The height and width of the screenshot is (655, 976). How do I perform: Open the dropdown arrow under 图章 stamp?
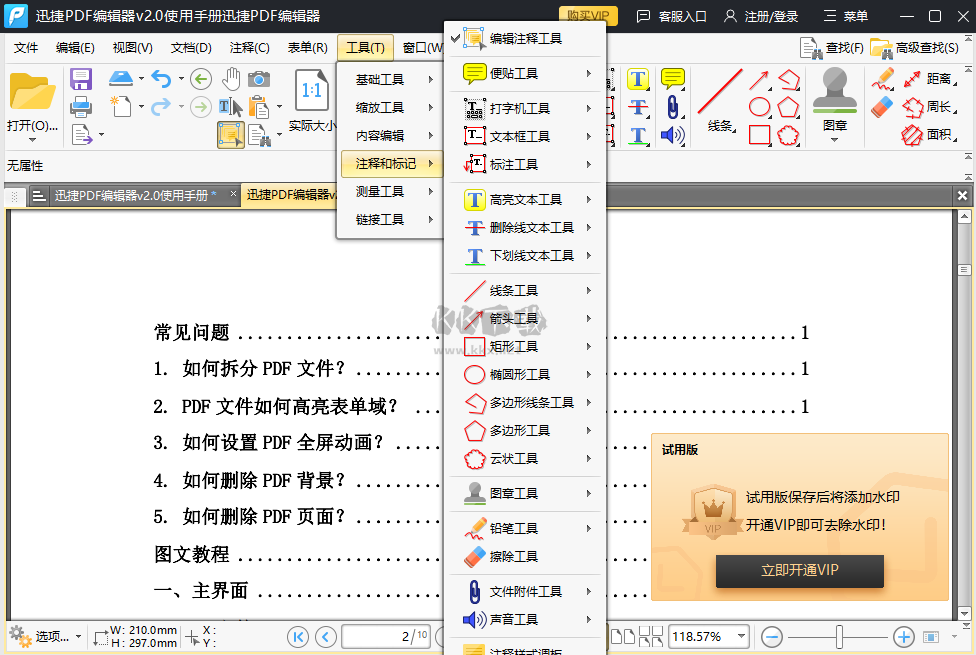835,139
